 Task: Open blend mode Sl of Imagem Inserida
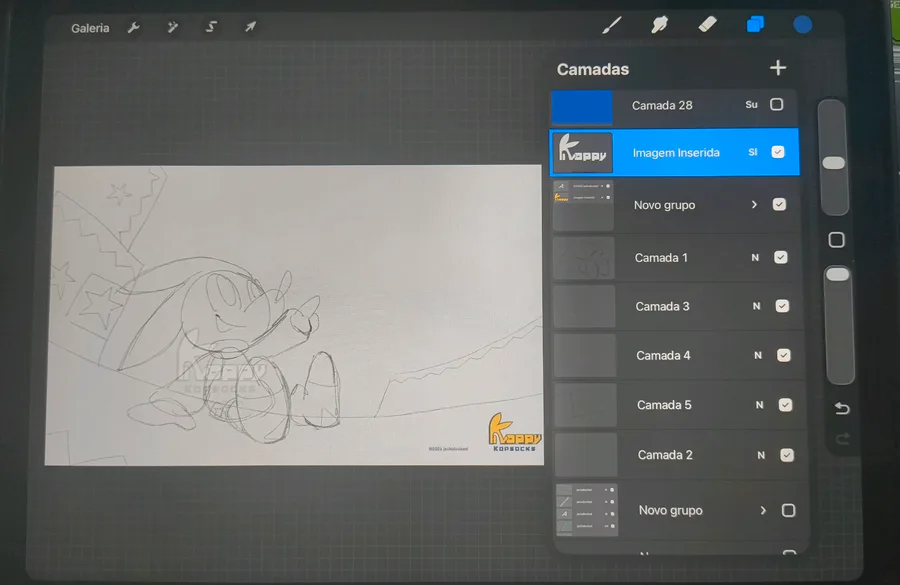click(x=752, y=152)
